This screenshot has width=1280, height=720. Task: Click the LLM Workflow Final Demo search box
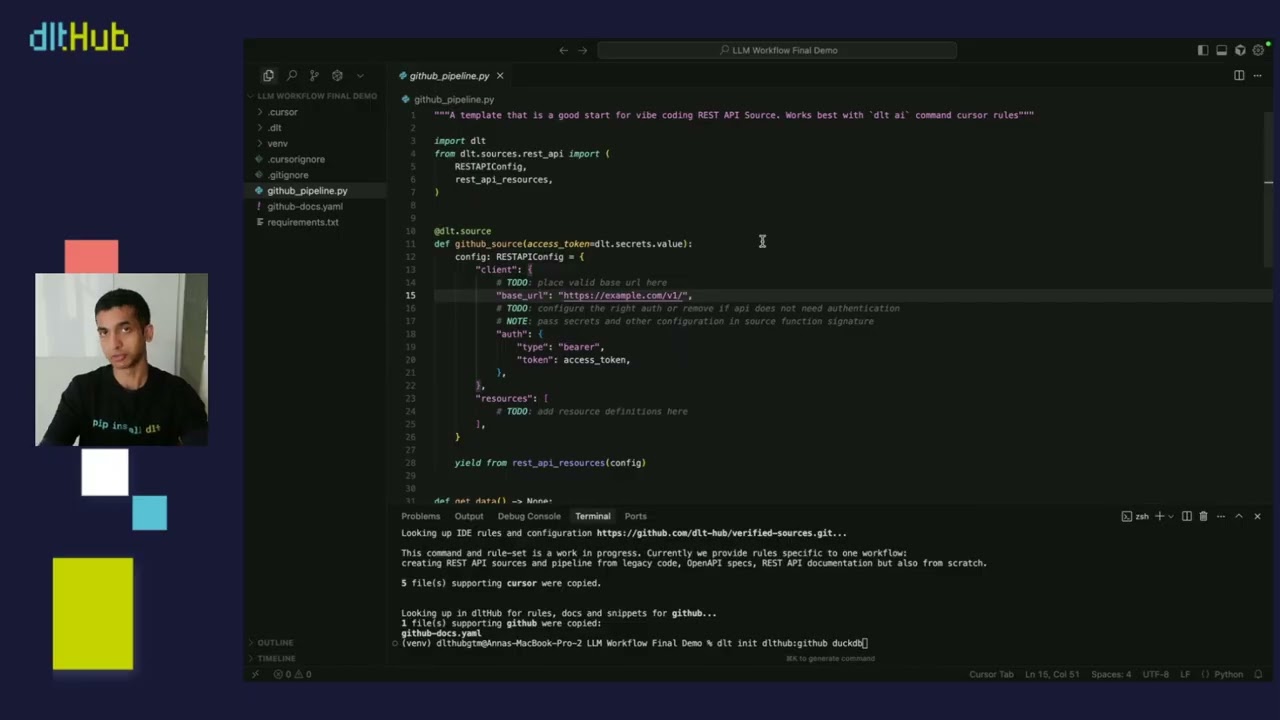click(777, 50)
